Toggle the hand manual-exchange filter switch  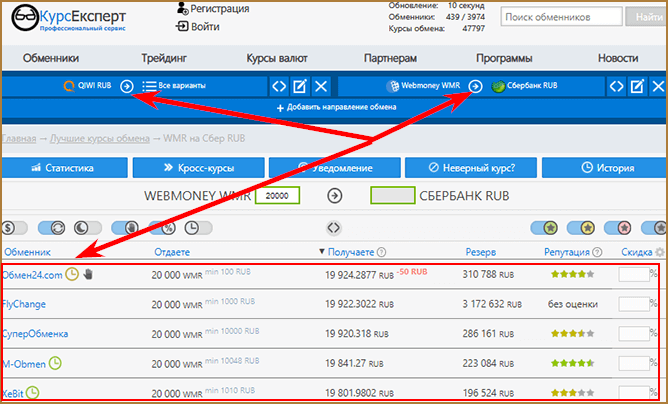click(x=125, y=228)
